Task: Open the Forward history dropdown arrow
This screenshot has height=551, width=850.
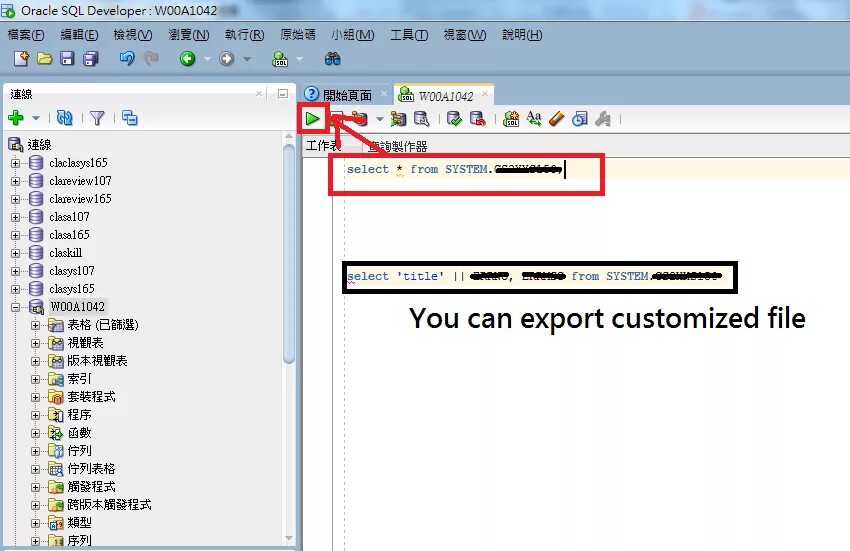Action: 247,59
